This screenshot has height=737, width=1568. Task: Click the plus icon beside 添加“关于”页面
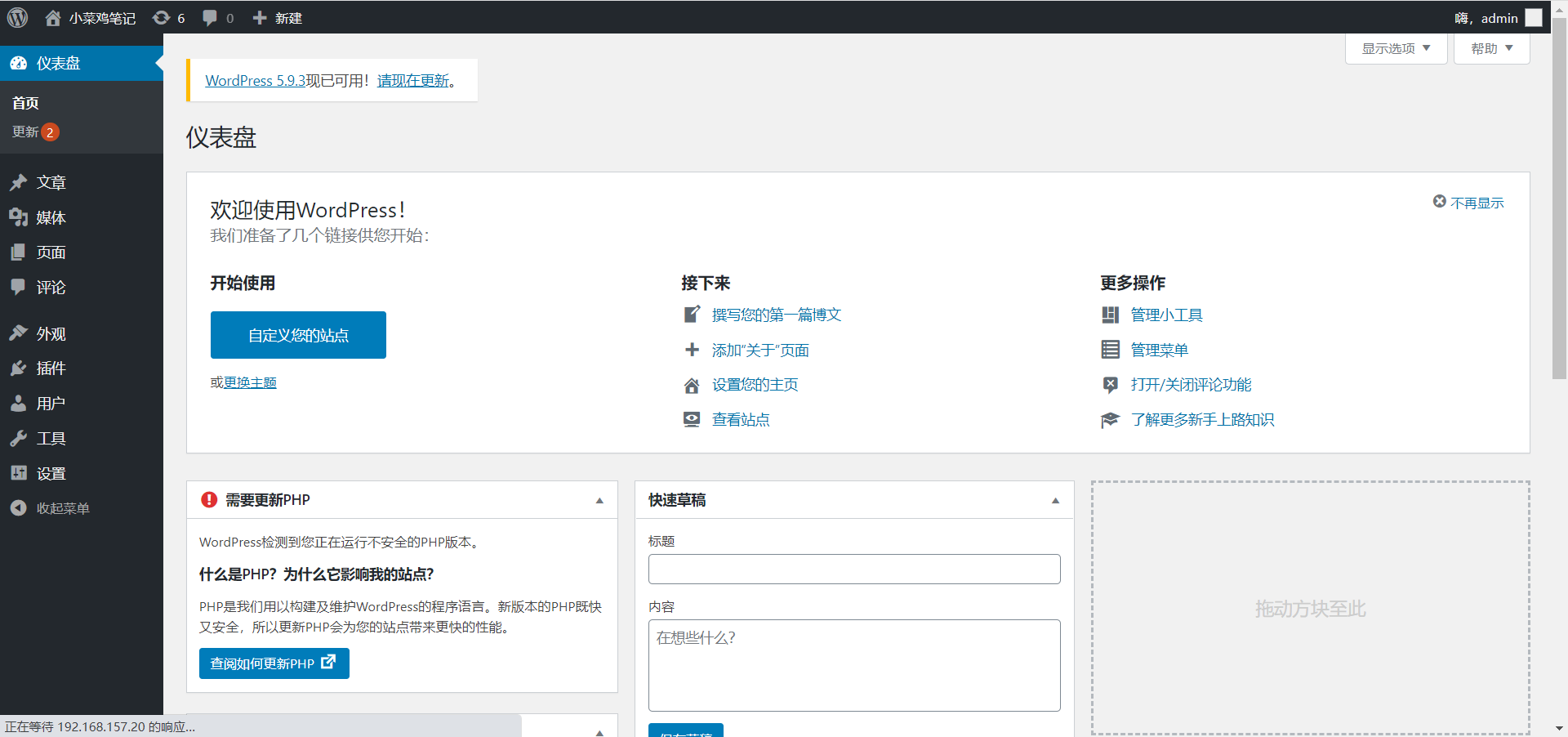[692, 350]
